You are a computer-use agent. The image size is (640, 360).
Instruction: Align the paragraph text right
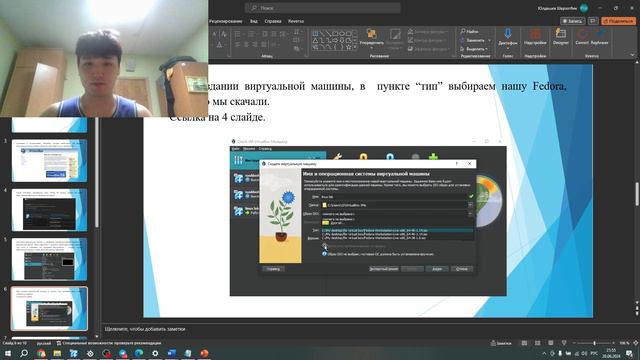pos(255,44)
